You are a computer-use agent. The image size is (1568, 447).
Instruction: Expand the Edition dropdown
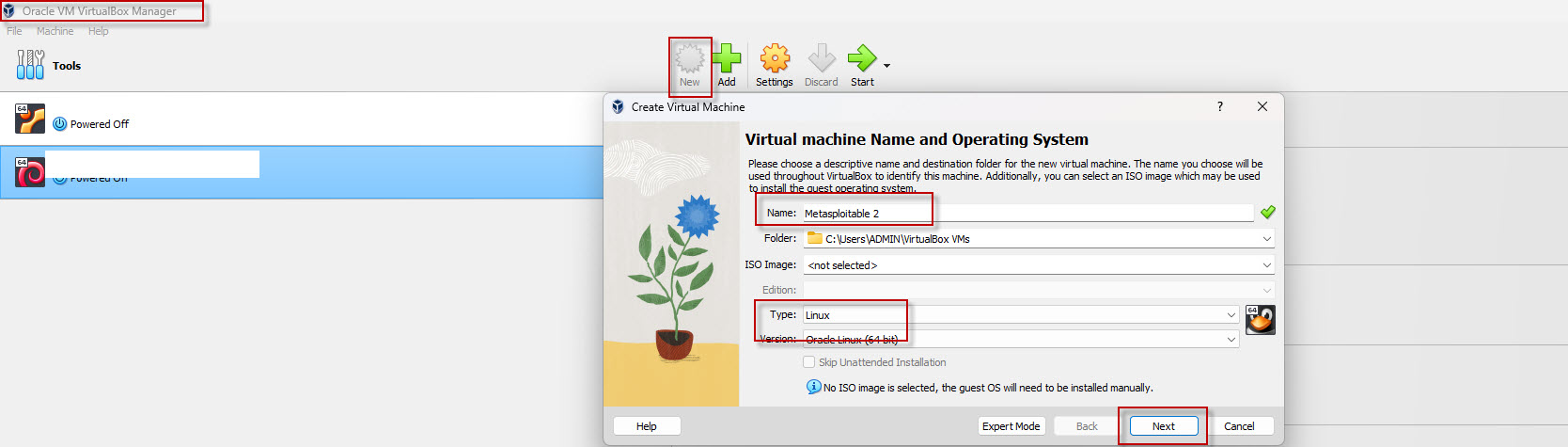[1266, 290]
